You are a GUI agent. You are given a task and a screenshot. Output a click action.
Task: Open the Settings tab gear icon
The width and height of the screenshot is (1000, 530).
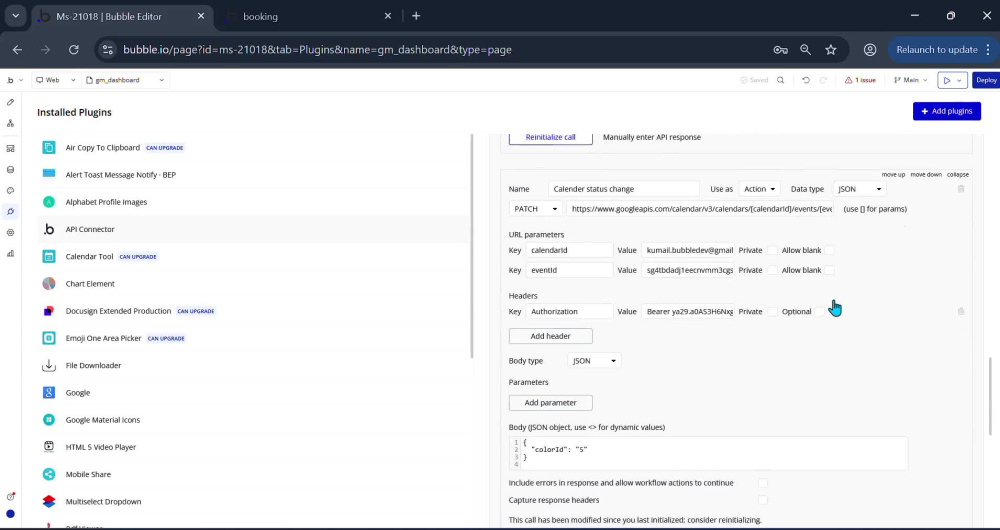click(x=10, y=233)
